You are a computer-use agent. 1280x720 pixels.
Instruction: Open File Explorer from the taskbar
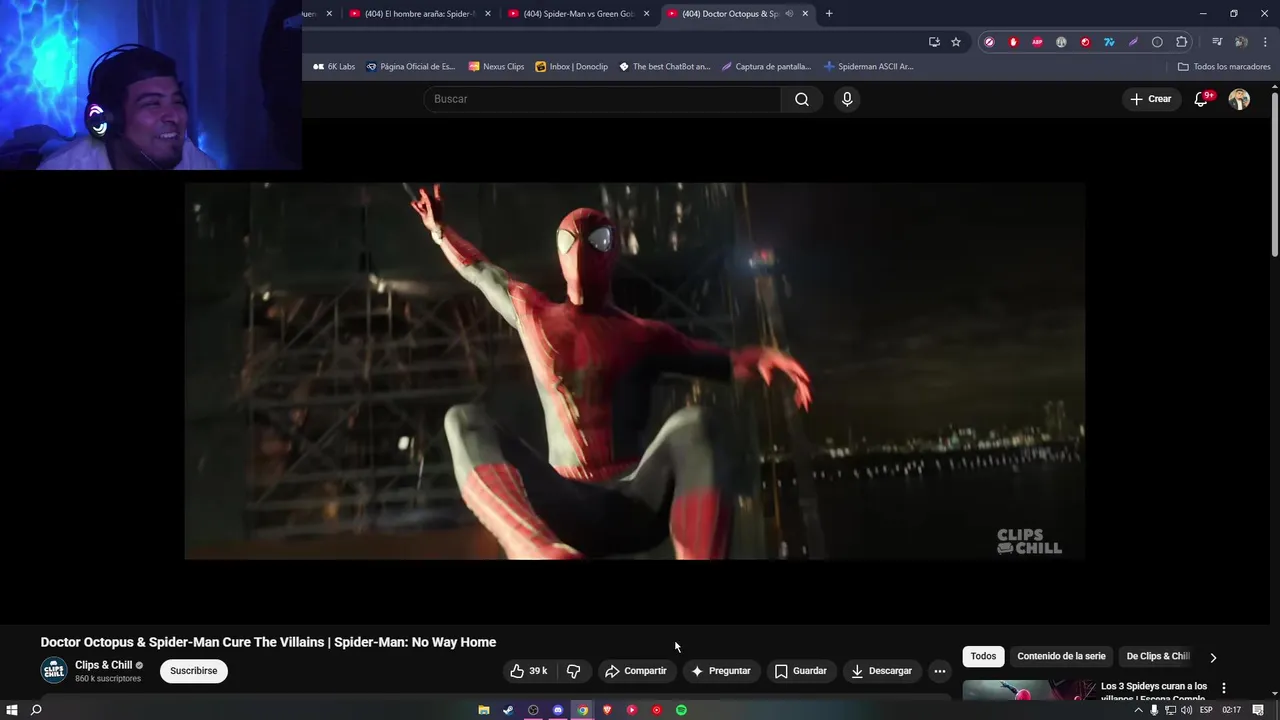(x=484, y=710)
